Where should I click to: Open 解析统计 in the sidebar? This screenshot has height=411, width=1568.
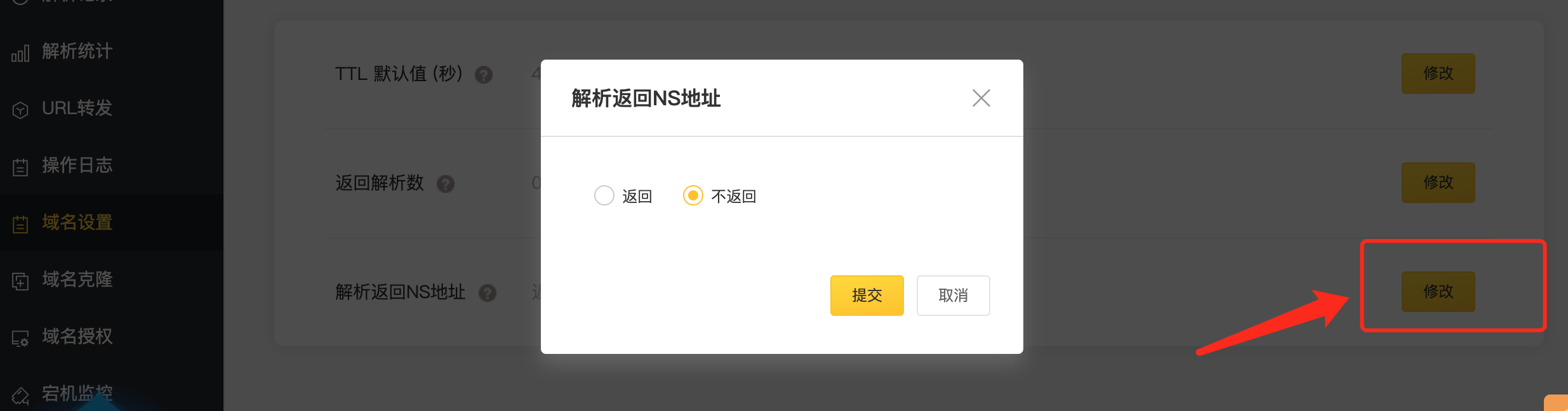[77, 51]
